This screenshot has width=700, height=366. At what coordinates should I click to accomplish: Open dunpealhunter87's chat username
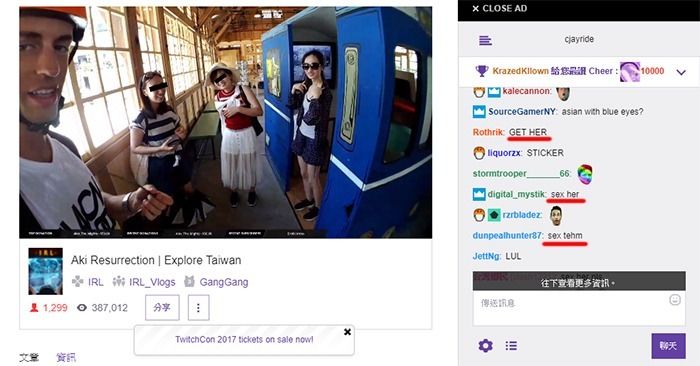[x=508, y=235]
